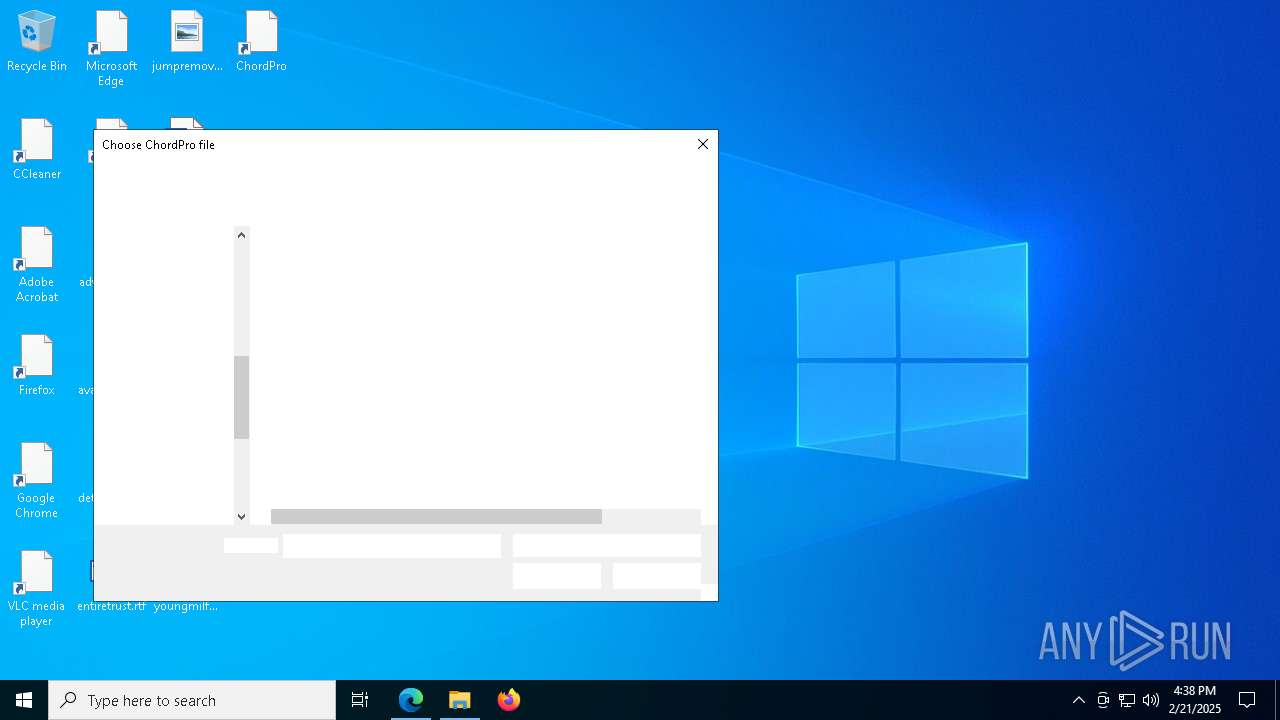Select the entiretrust.rtf file label
Image resolution: width=1280 pixels, height=720 pixels.
[111, 606]
